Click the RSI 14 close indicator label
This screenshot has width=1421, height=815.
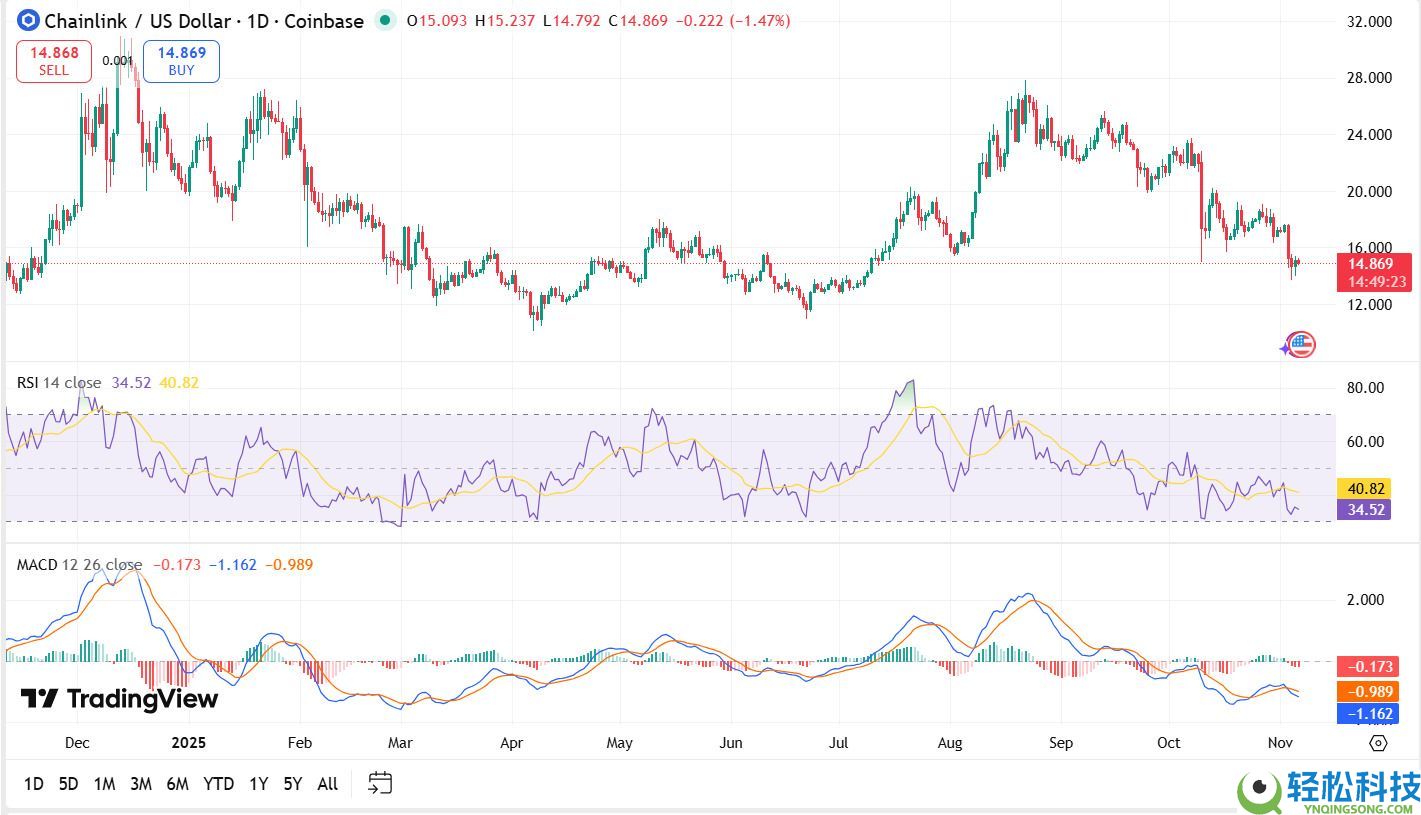point(59,383)
